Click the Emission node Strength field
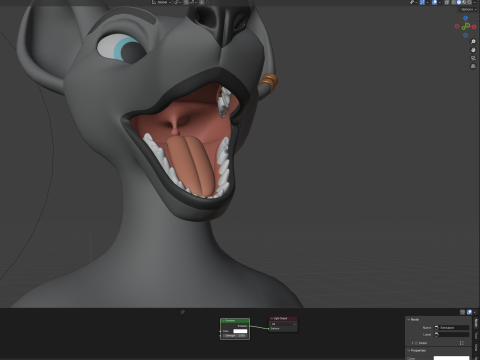The height and width of the screenshot is (360, 480). (x=235, y=336)
